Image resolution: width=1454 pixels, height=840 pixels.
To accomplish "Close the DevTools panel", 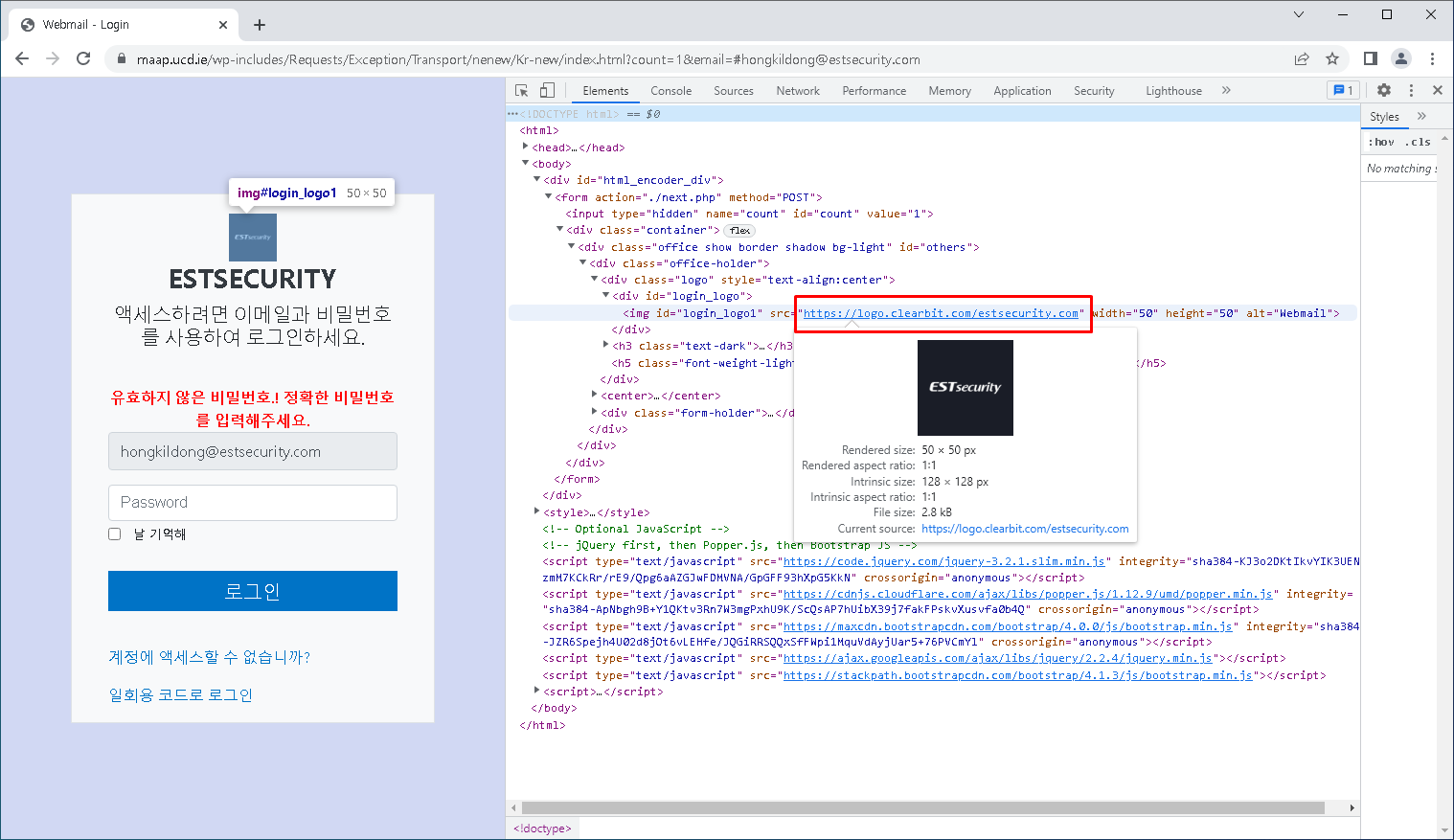I will (1438, 90).
